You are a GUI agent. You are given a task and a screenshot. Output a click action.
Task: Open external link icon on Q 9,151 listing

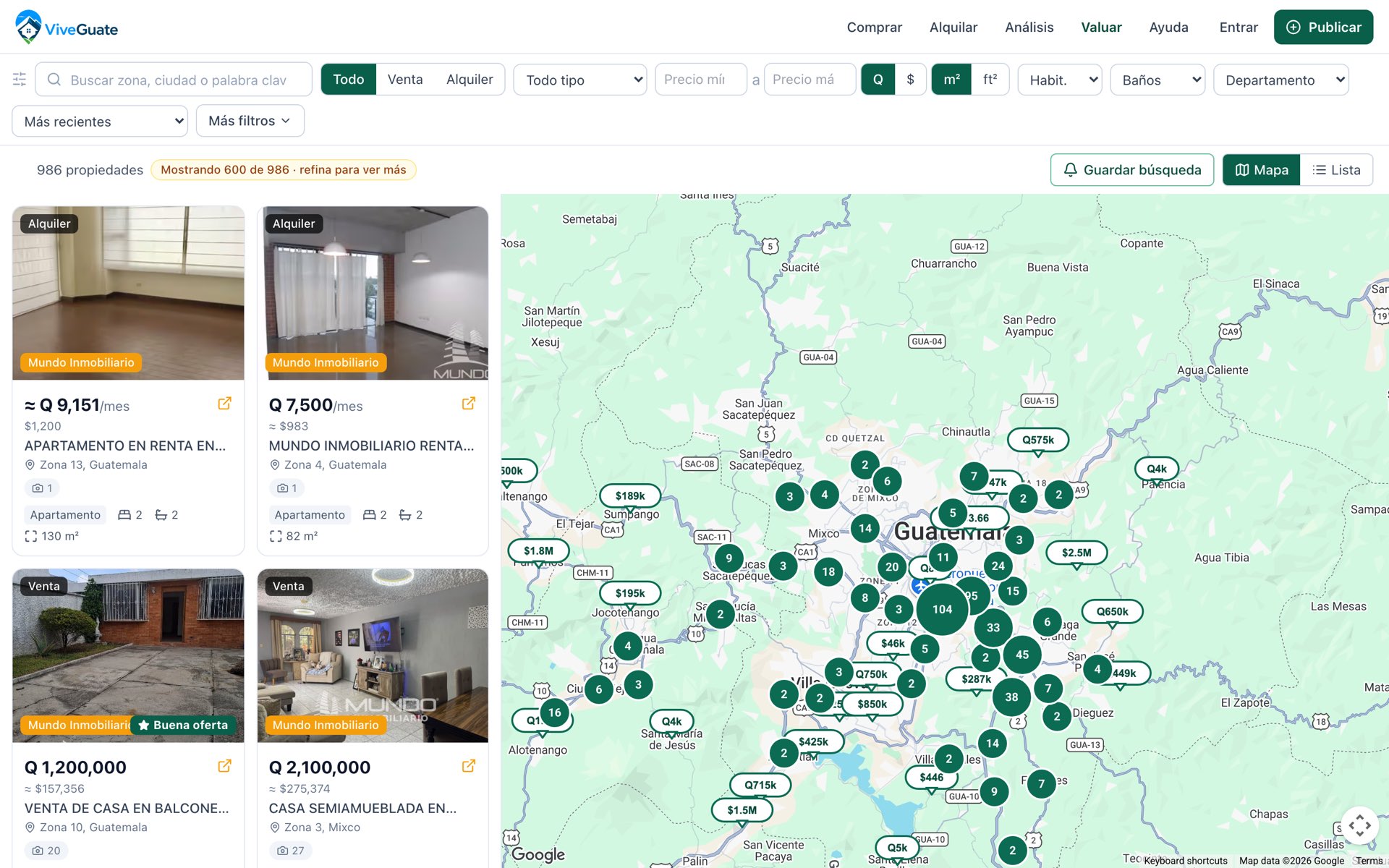[x=225, y=404]
